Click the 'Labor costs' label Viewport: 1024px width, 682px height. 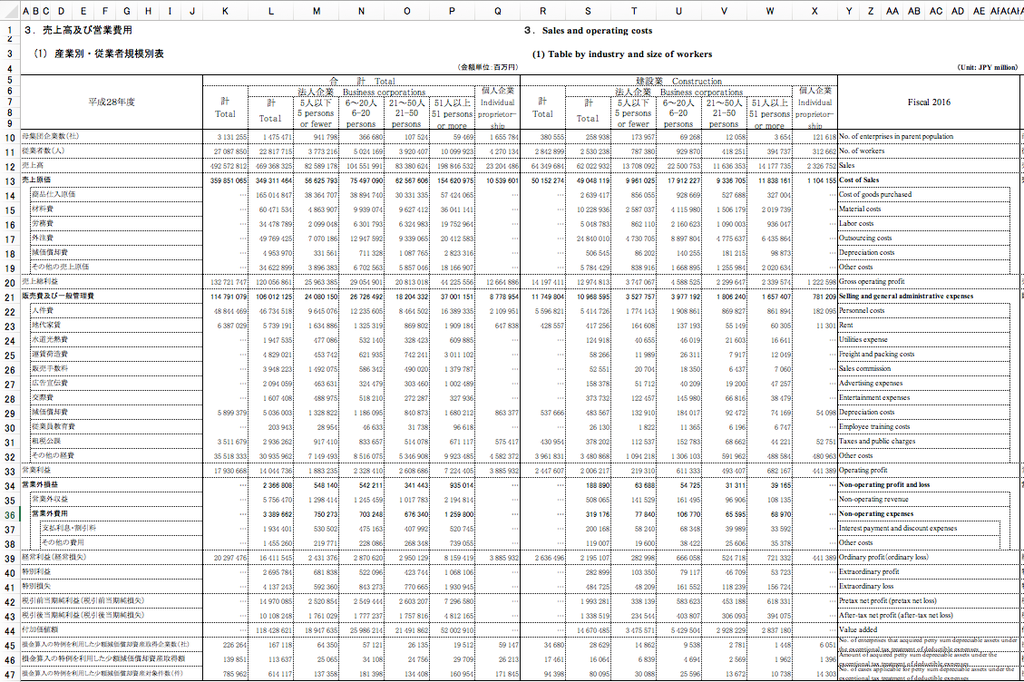[856, 223]
